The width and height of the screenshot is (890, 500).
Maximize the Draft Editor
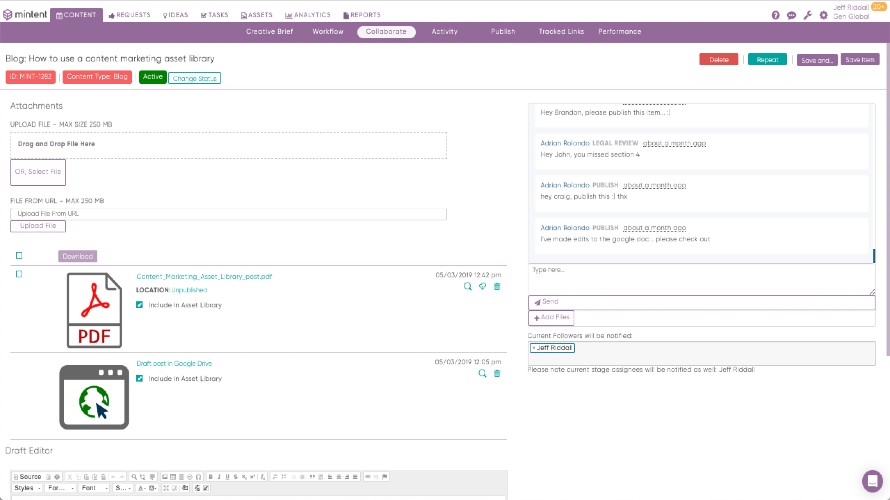[166, 488]
